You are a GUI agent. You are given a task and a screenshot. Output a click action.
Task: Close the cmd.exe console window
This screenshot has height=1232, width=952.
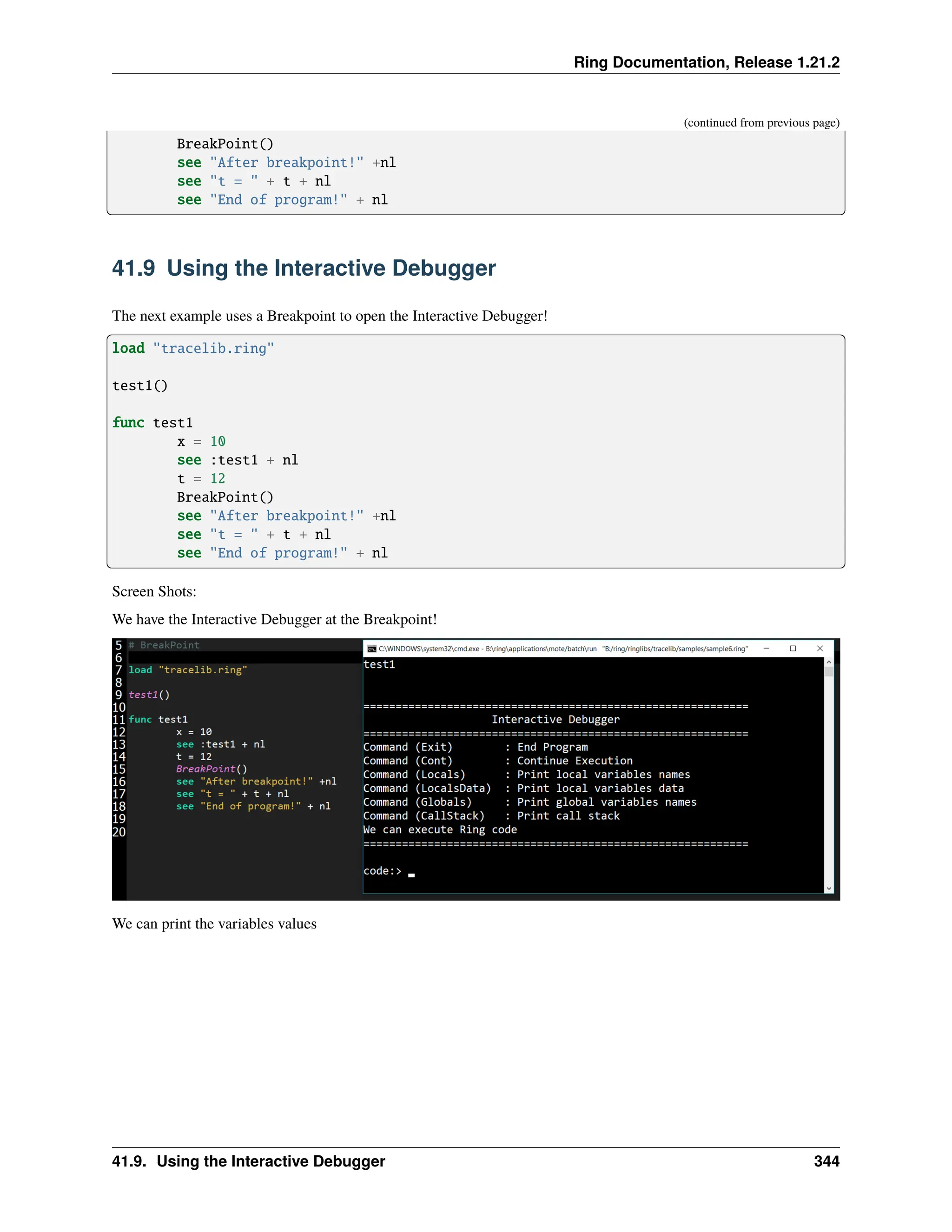820,649
